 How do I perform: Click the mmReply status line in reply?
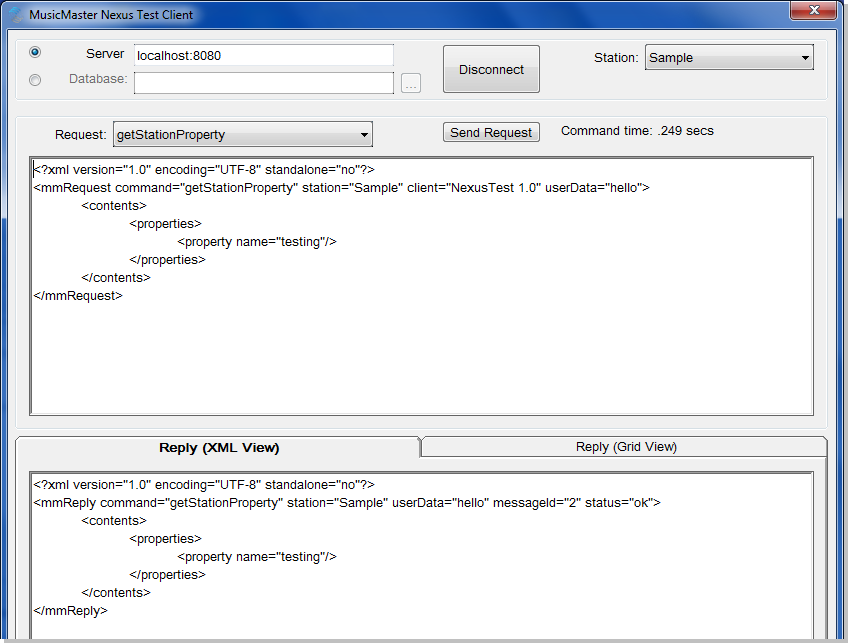[347, 503]
